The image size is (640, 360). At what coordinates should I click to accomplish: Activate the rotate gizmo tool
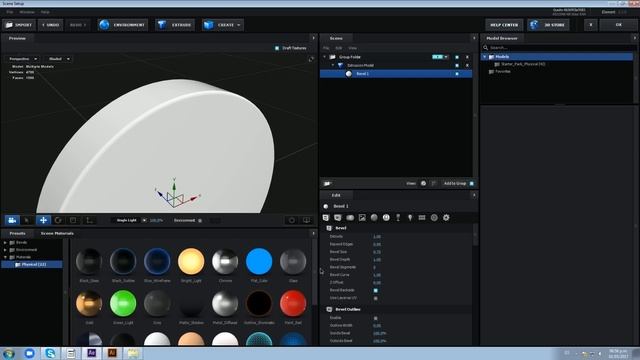pyautogui.click(x=58, y=220)
